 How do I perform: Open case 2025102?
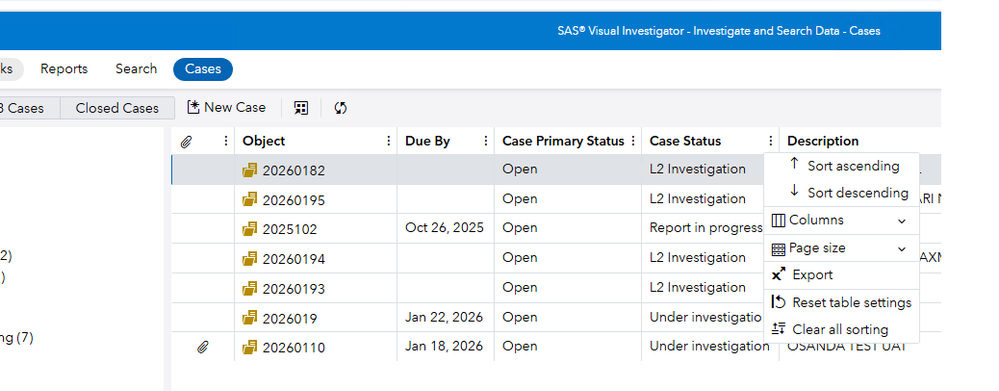289,229
